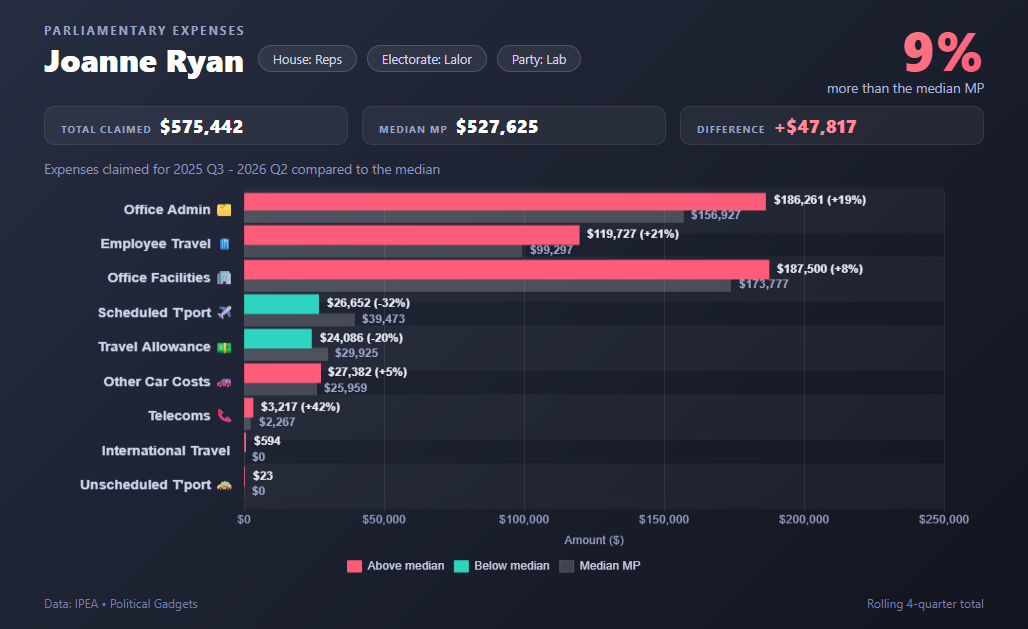Select the Party: Lab pill
1028x629 pixels.
pos(539,59)
